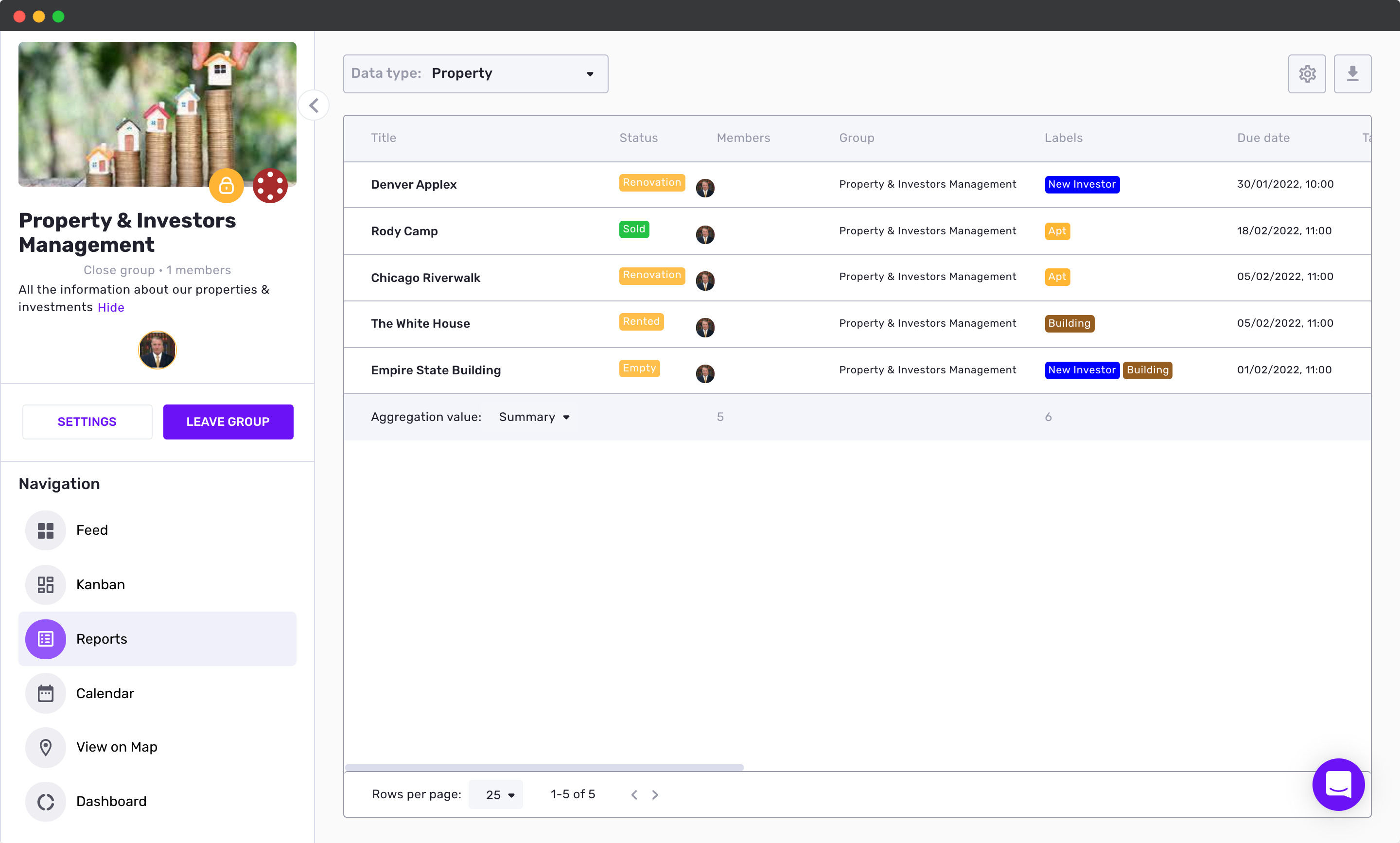Open the Aggregation value Summary dropdown

tap(534, 417)
